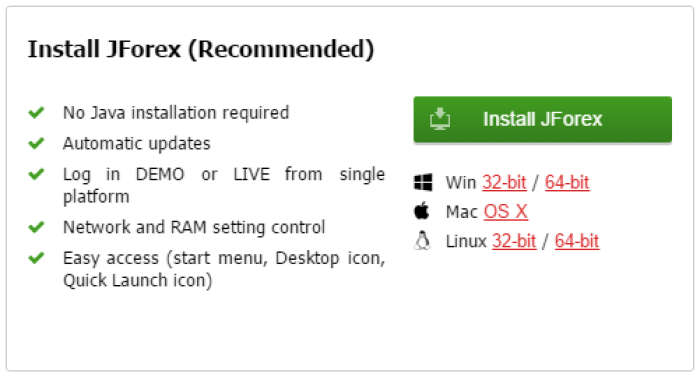This screenshot has height=380, width=700.
Task: Click the Install JForex (Recommended) heading
Action: [201, 49]
